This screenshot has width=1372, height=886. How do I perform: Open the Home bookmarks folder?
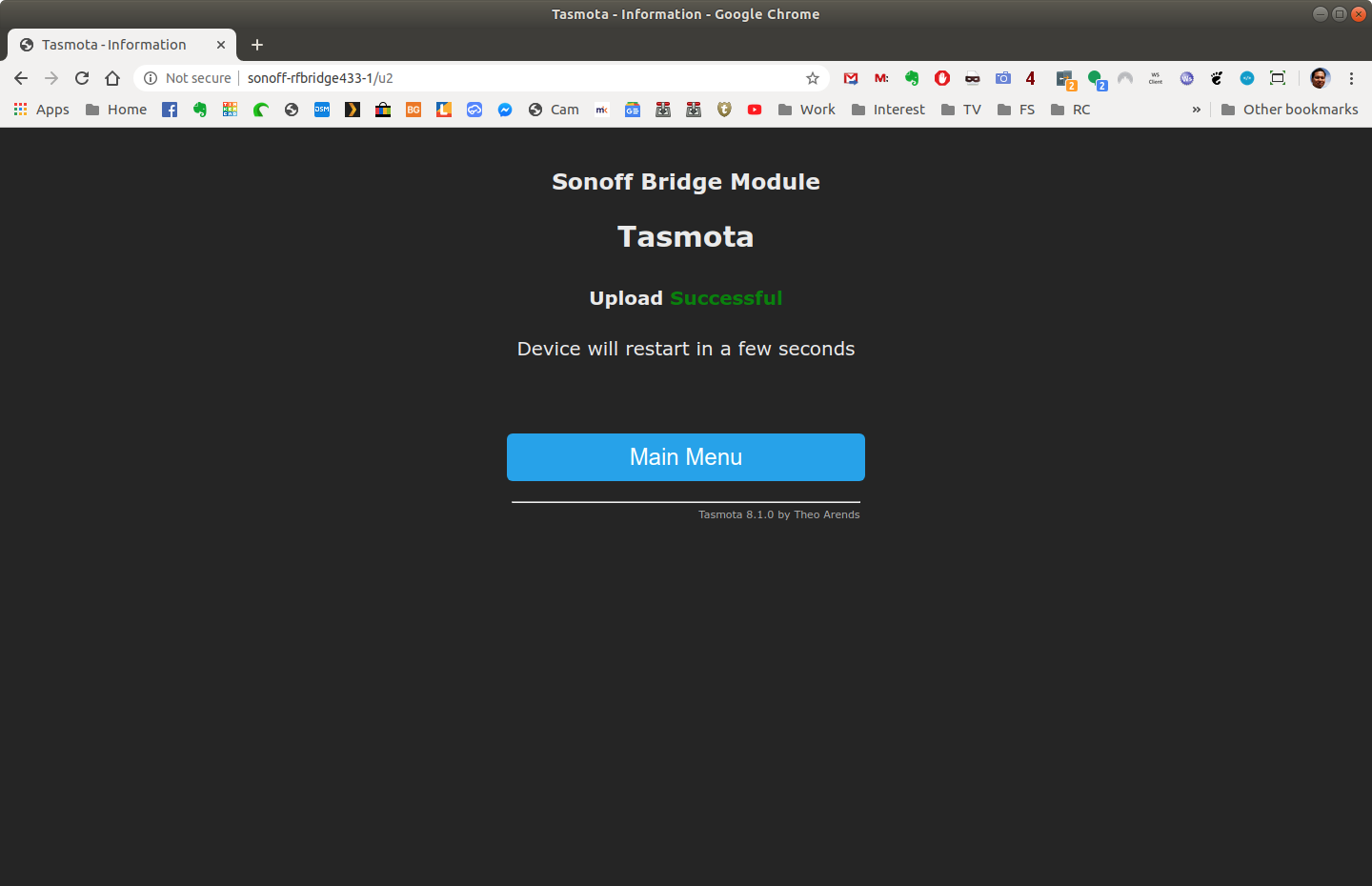pos(116,110)
